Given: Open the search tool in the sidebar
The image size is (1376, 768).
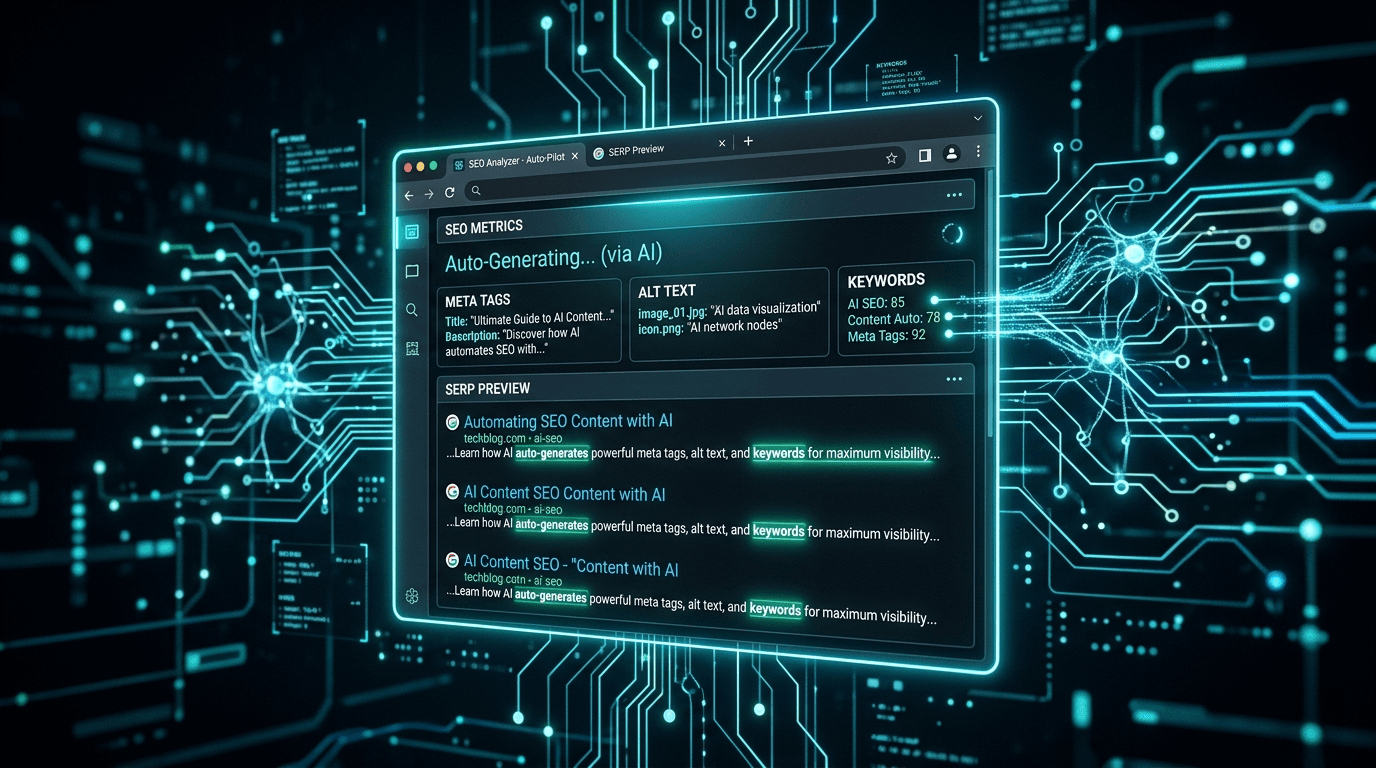Looking at the screenshot, I should click(411, 309).
